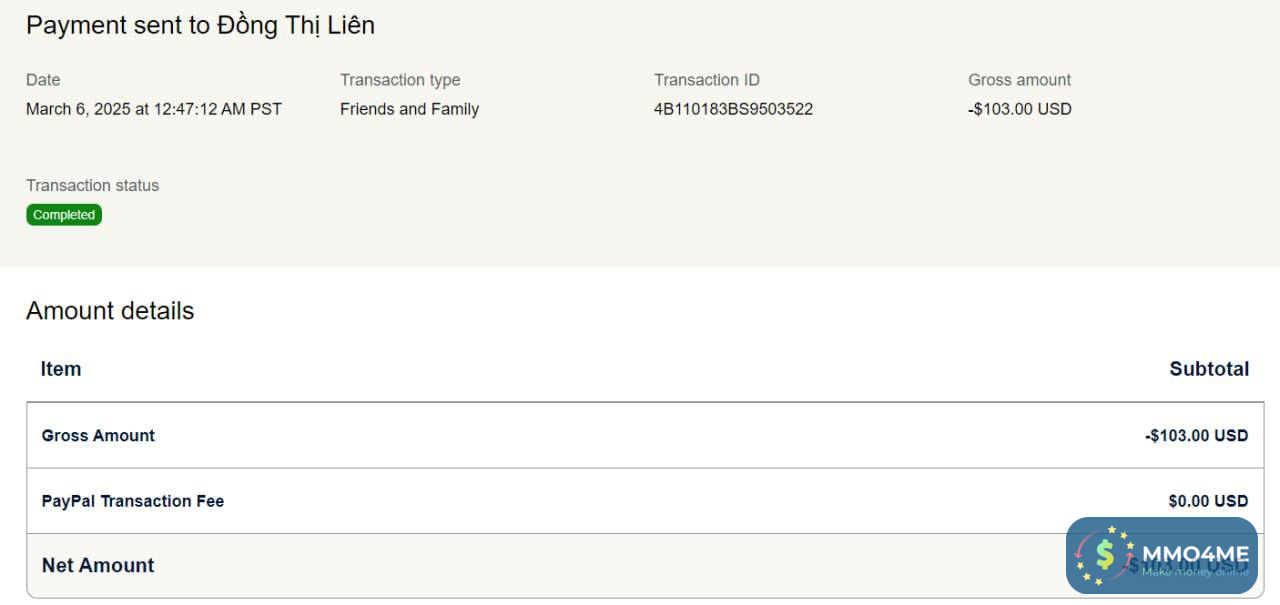The image size is (1280, 605).
Task: Click the Payment sent to Đồng Thị Liên heading
Action: pyautogui.click(x=200, y=25)
